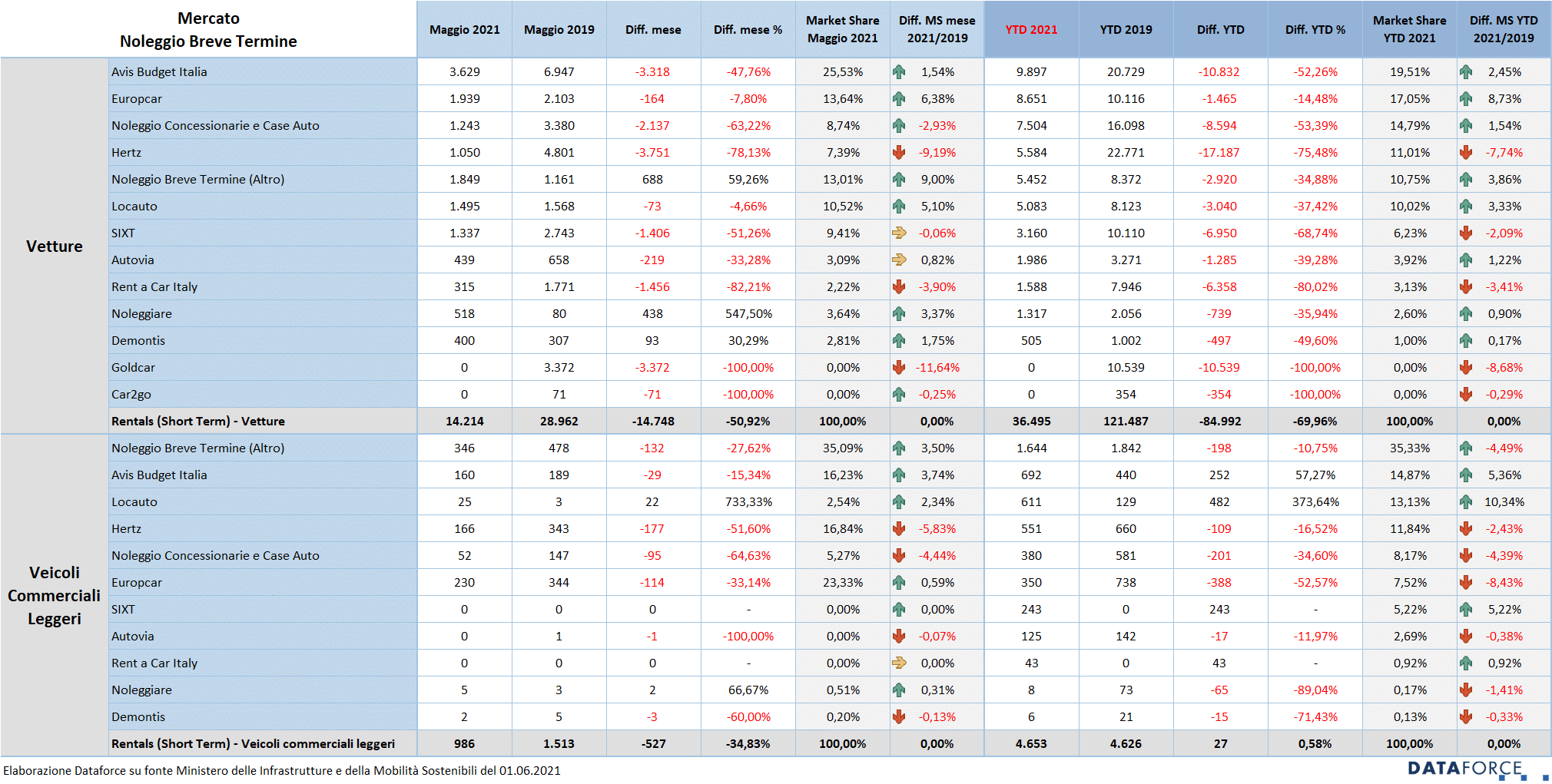Click the '-84.992' total cell
The width and height of the screenshot is (1552, 784).
[x=1220, y=422]
